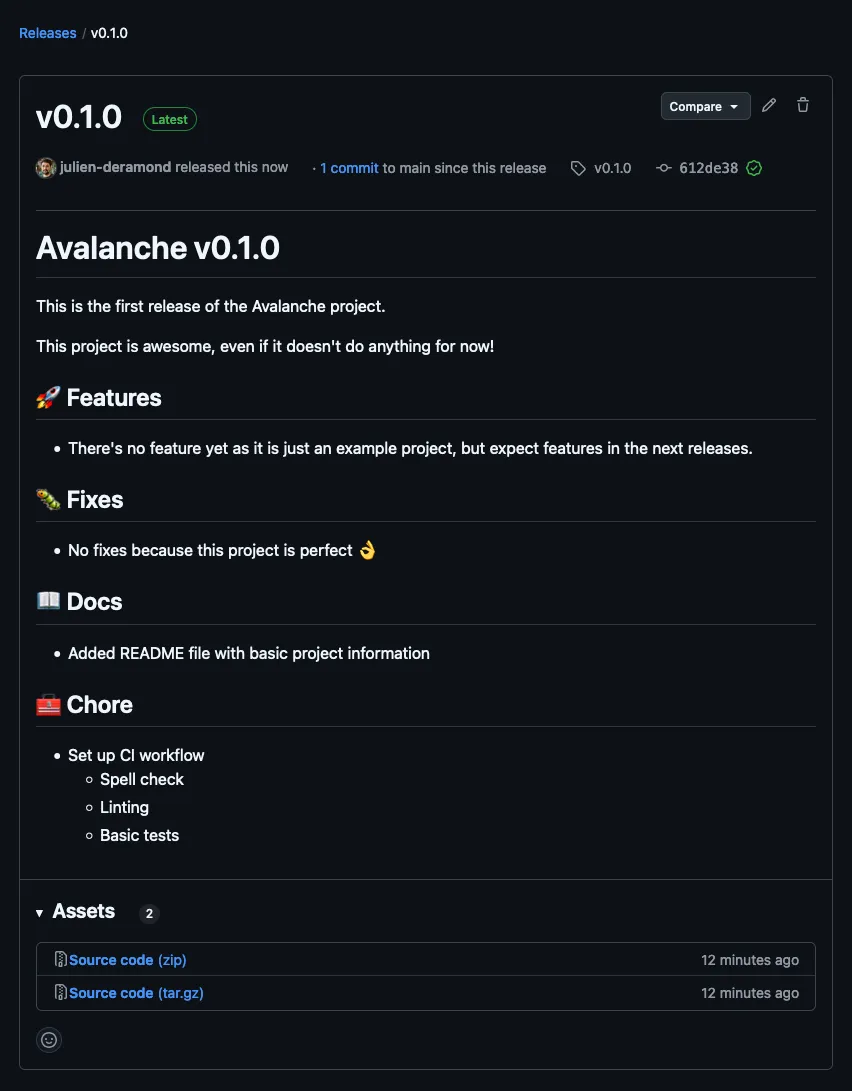Screen dimensions: 852x1091
Task: Click the commit icon beside 612de38
Action: point(663,168)
